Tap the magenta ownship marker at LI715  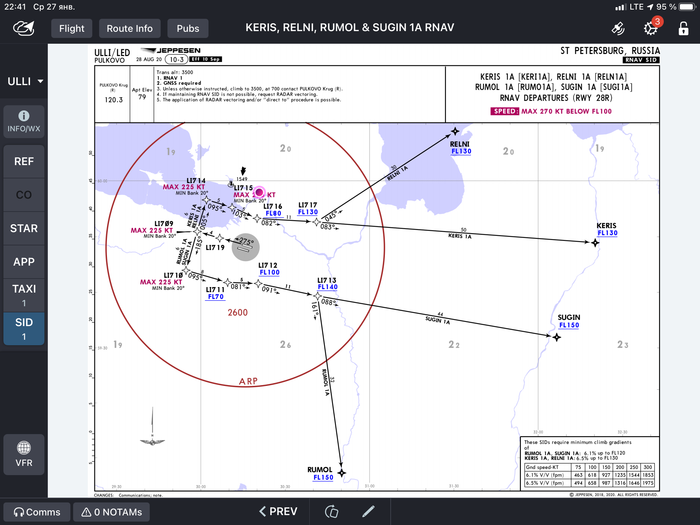(x=259, y=192)
